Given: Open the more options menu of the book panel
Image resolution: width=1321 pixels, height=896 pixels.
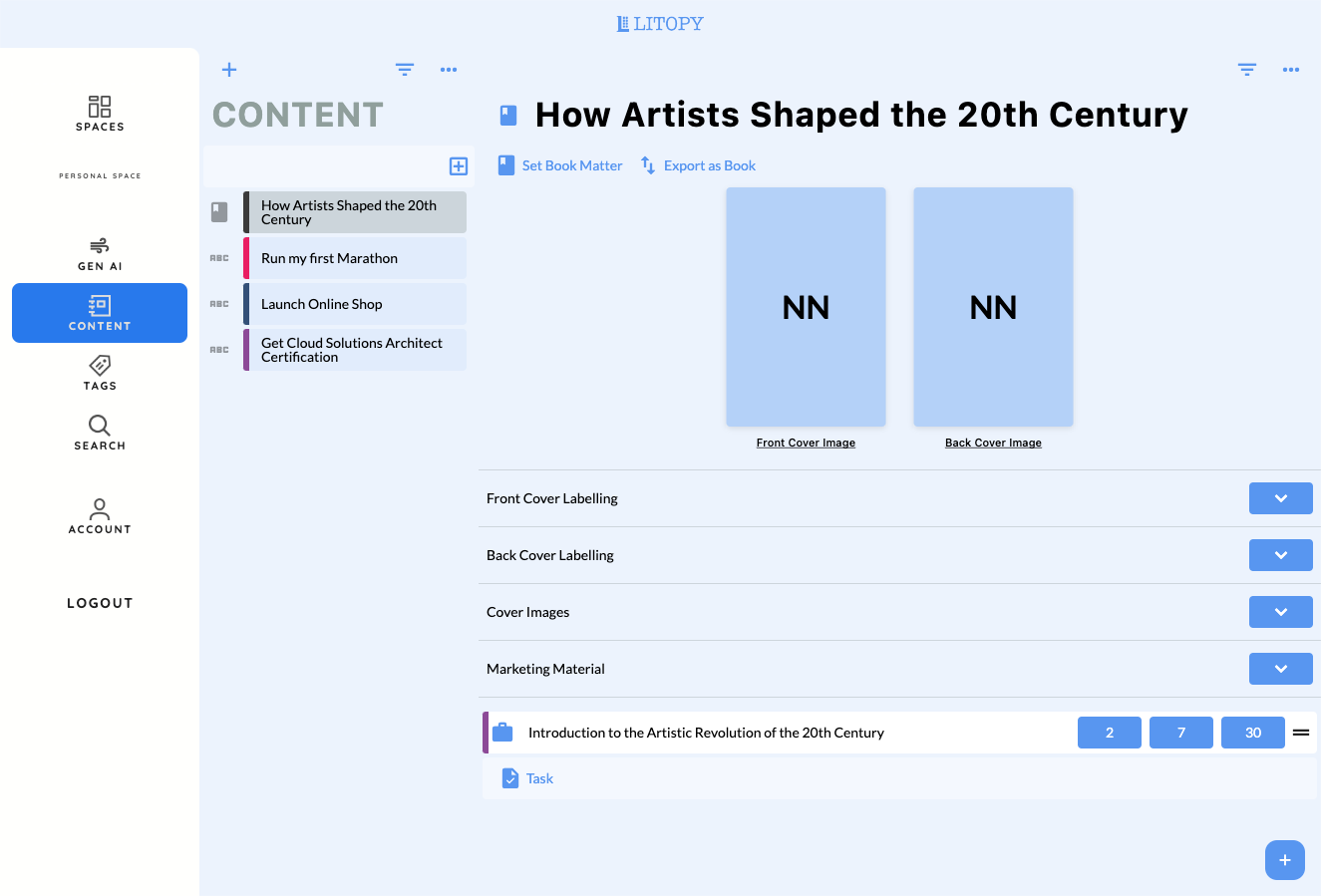Looking at the screenshot, I should (1291, 70).
